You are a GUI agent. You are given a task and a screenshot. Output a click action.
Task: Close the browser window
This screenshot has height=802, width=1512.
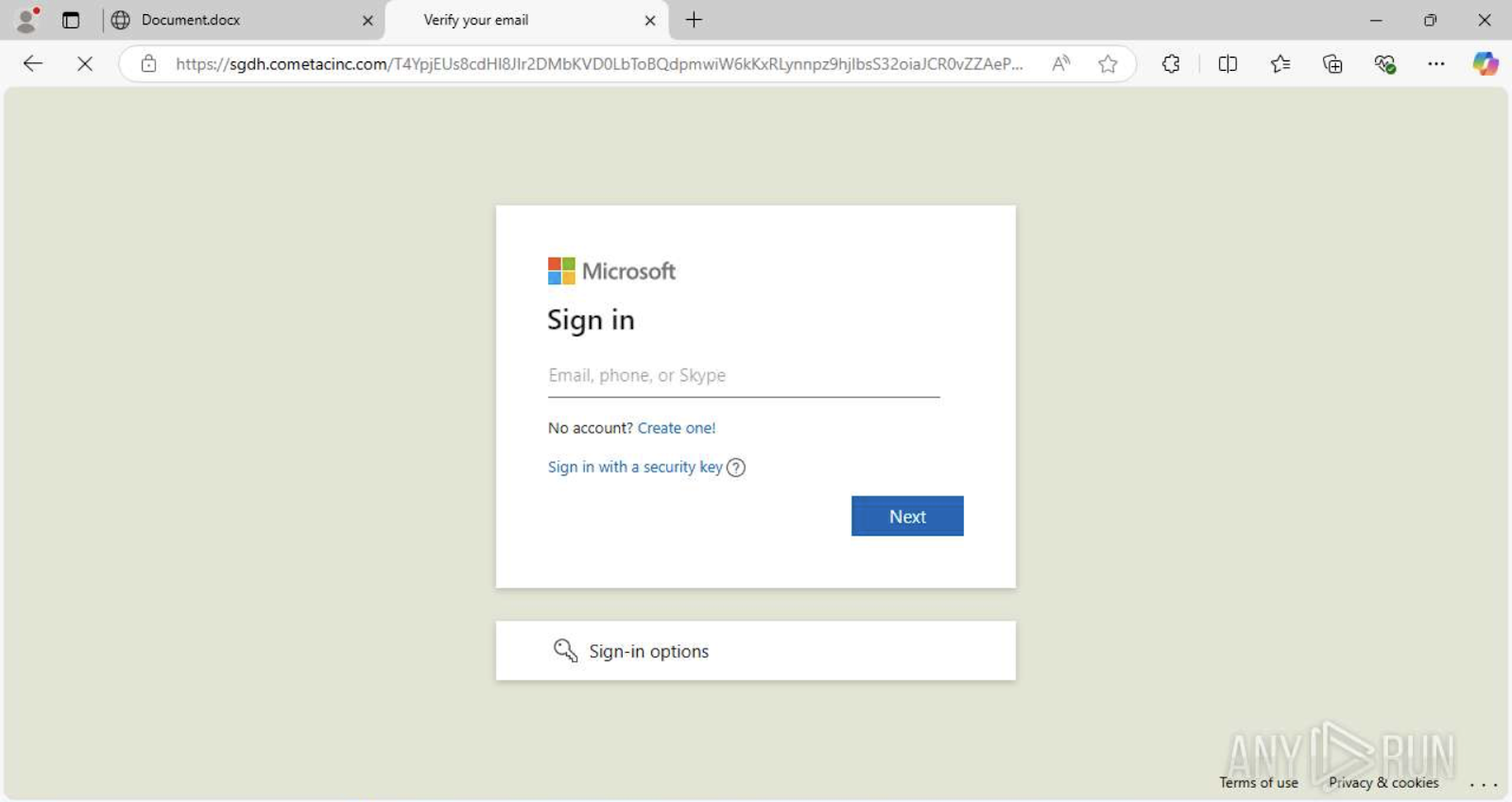[x=1485, y=20]
